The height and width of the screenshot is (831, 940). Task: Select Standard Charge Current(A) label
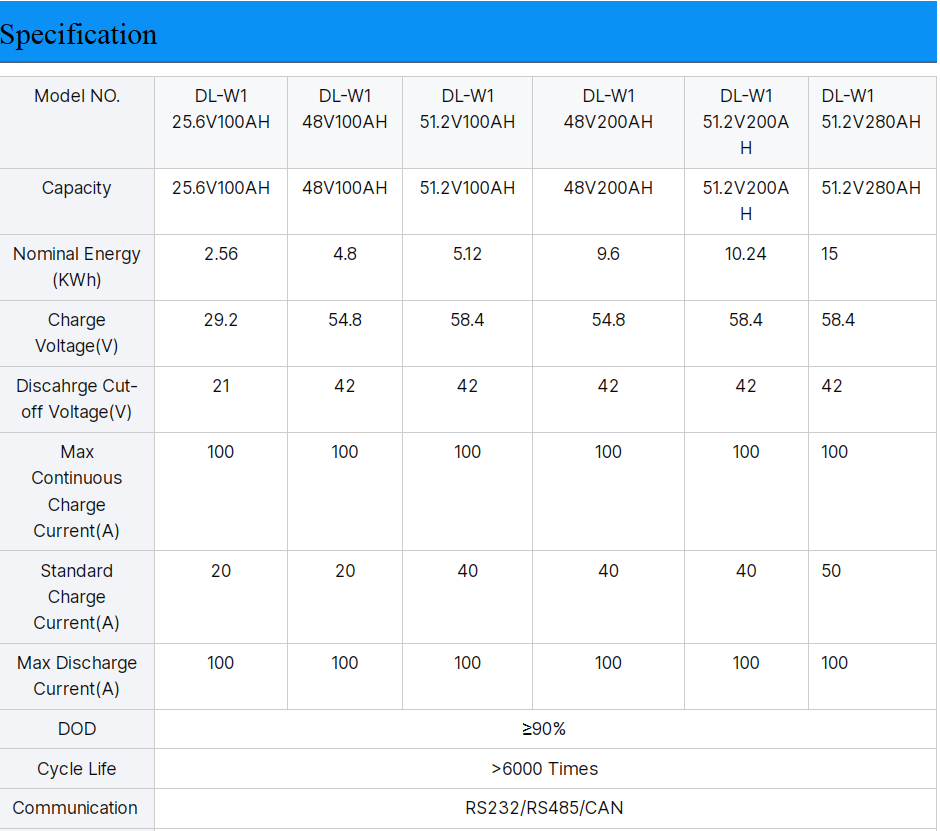[77, 597]
